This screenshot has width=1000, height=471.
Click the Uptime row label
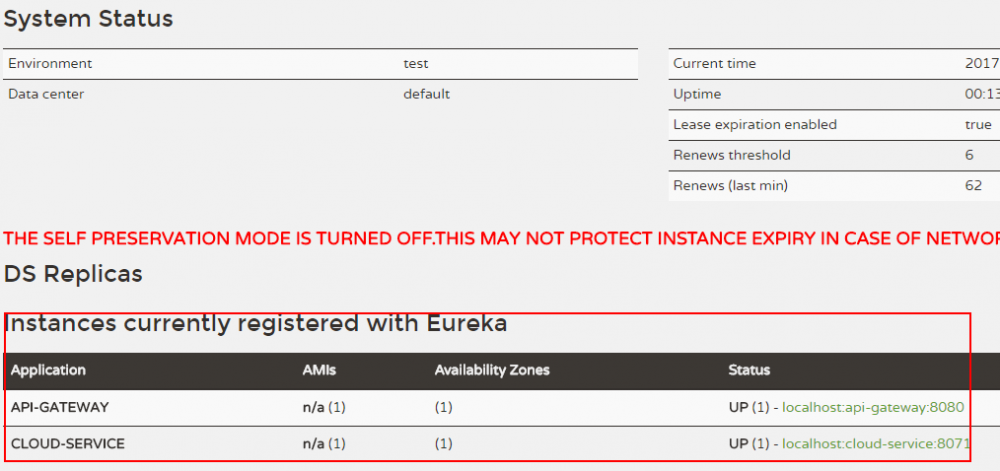pos(697,94)
